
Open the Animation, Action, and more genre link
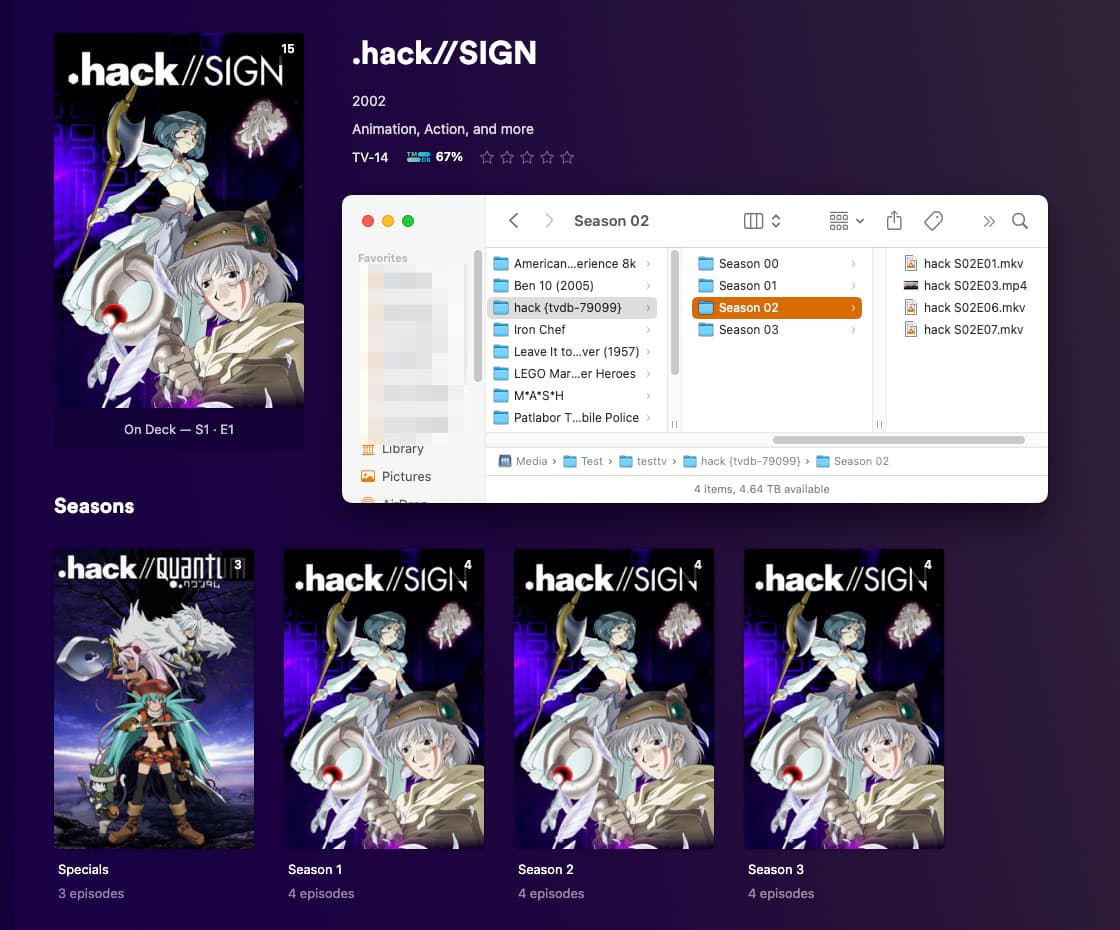click(x=443, y=129)
